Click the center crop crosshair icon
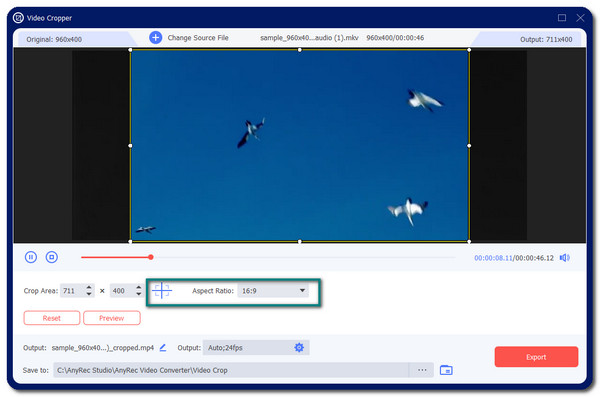 (x=162, y=291)
